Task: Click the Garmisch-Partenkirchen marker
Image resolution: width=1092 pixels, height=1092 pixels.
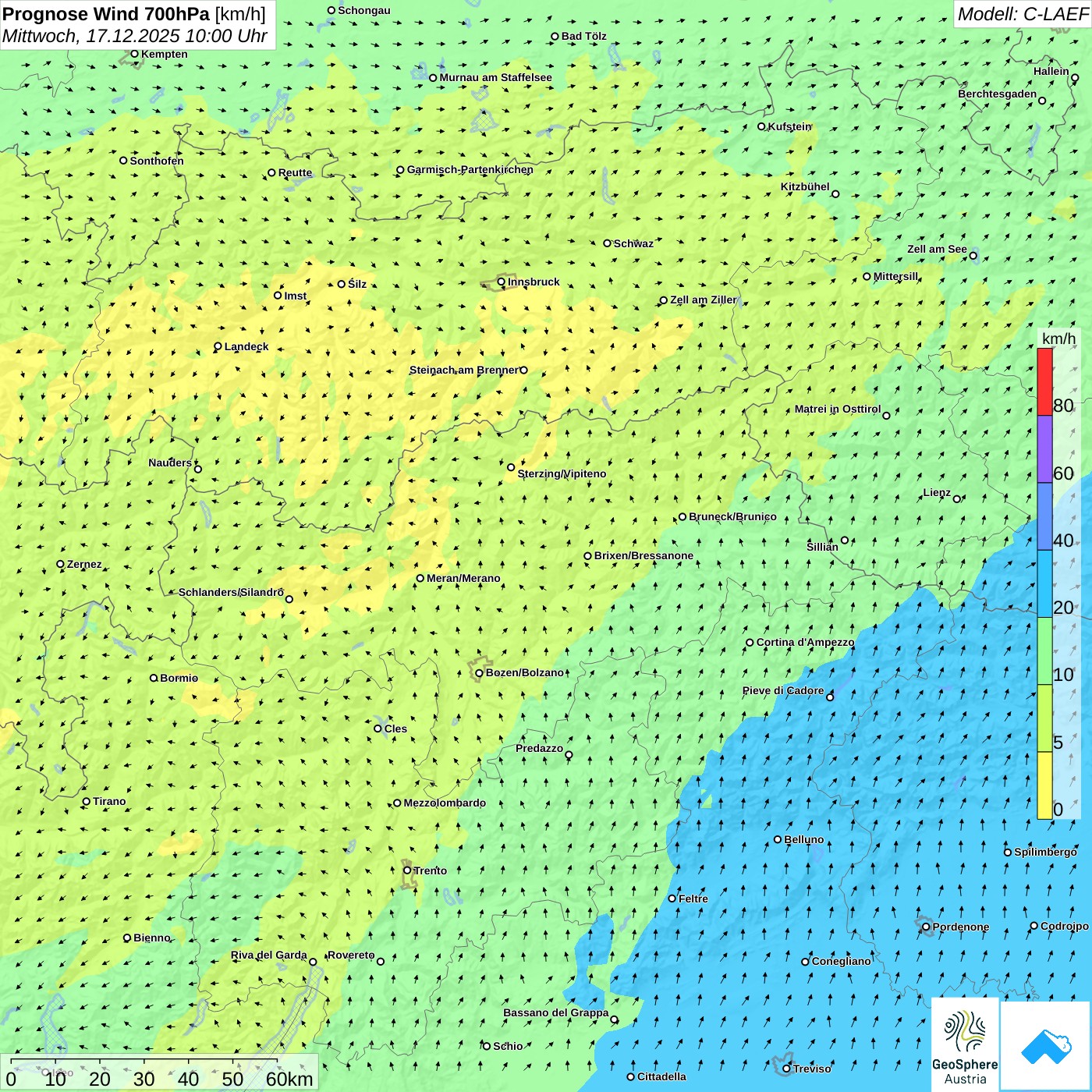Action: click(400, 170)
